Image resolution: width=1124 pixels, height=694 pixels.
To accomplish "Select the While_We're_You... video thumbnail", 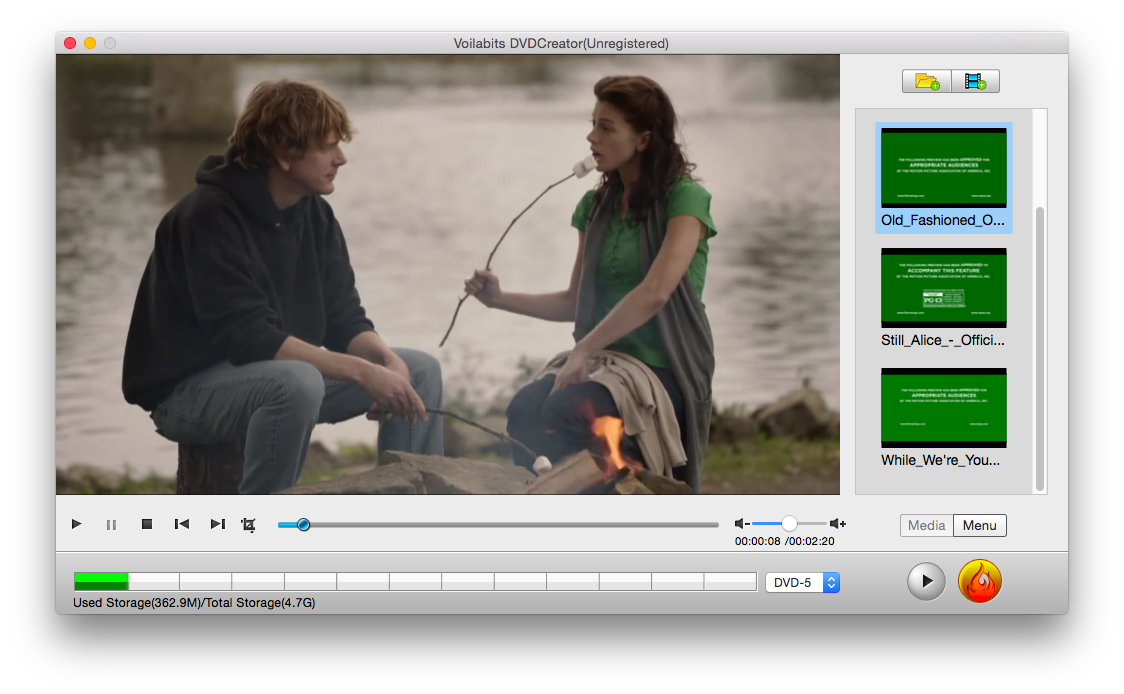I will [x=943, y=408].
